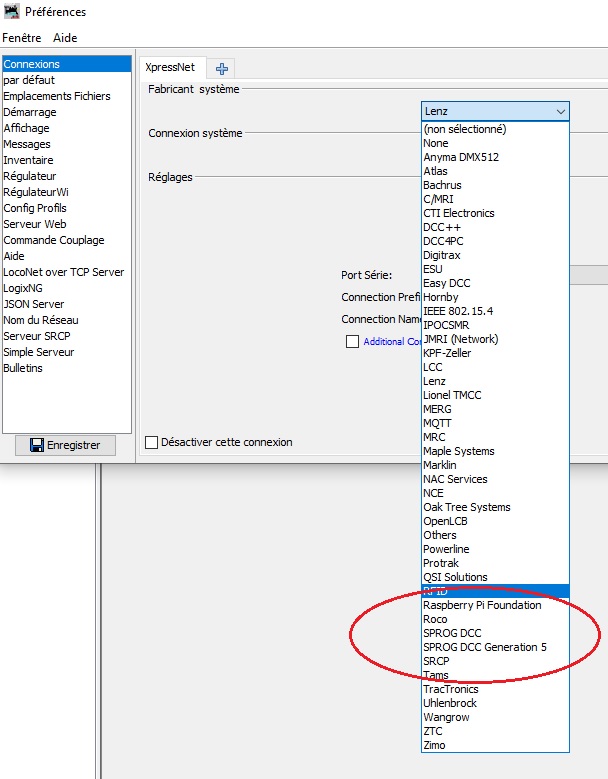Screen dimensions: 608x779
Task: Select RégulateurWi in the sidebar list
Action: (x=67, y=192)
